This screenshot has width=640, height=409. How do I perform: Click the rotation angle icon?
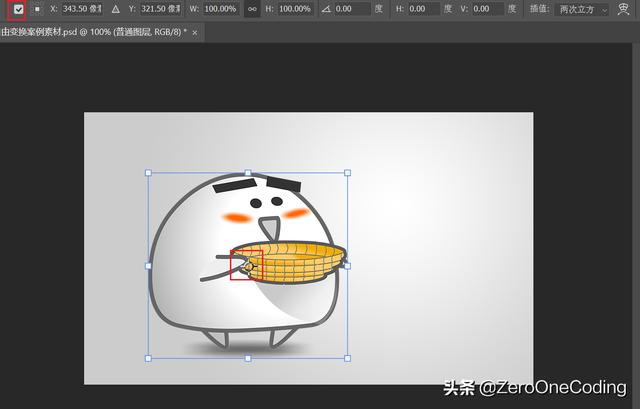(x=326, y=9)
